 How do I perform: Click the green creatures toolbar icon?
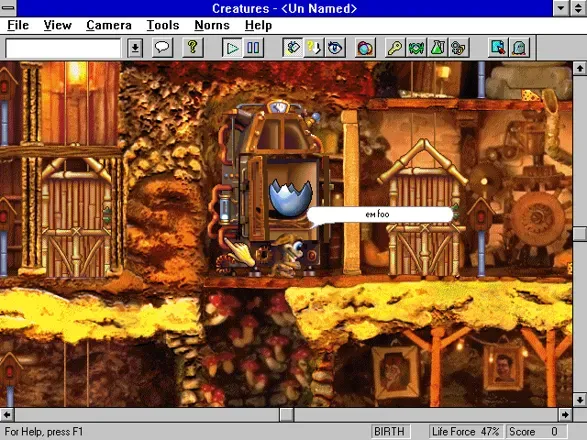click(416, 48)
